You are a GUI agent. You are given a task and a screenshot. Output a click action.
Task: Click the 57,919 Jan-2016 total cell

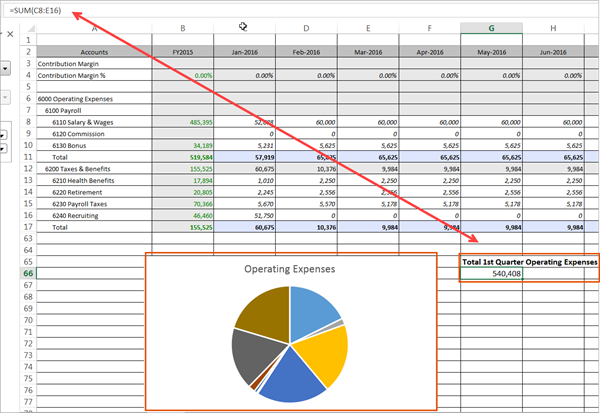point(245,157)
